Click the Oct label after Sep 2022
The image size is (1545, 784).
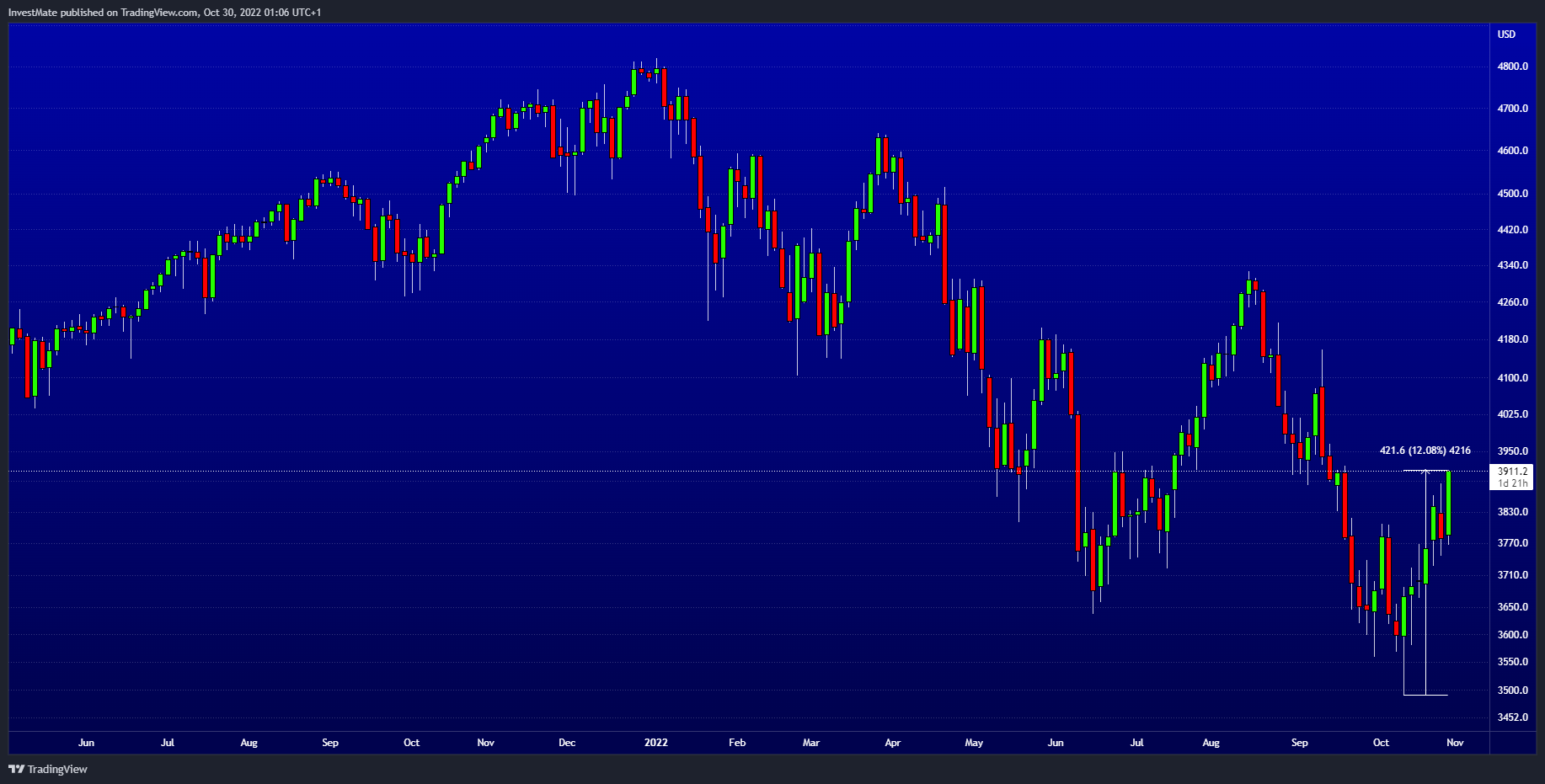tap(1381, 743)
